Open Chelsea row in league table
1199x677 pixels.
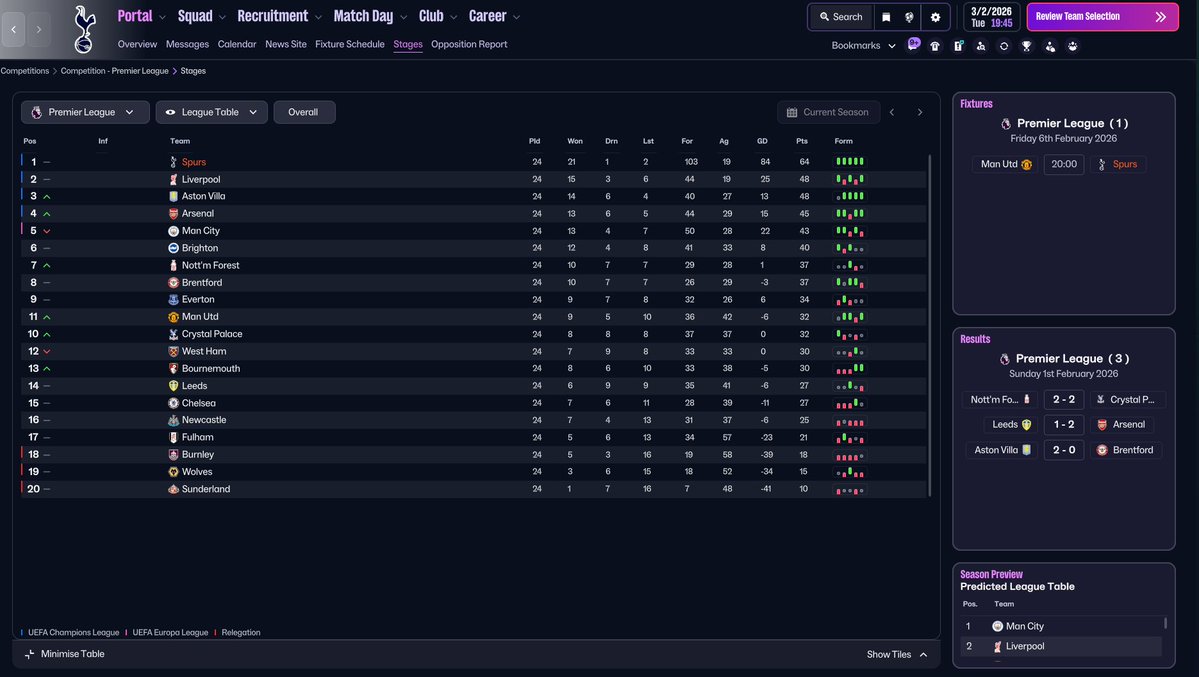pyautogui.click(x=474, y=403)
